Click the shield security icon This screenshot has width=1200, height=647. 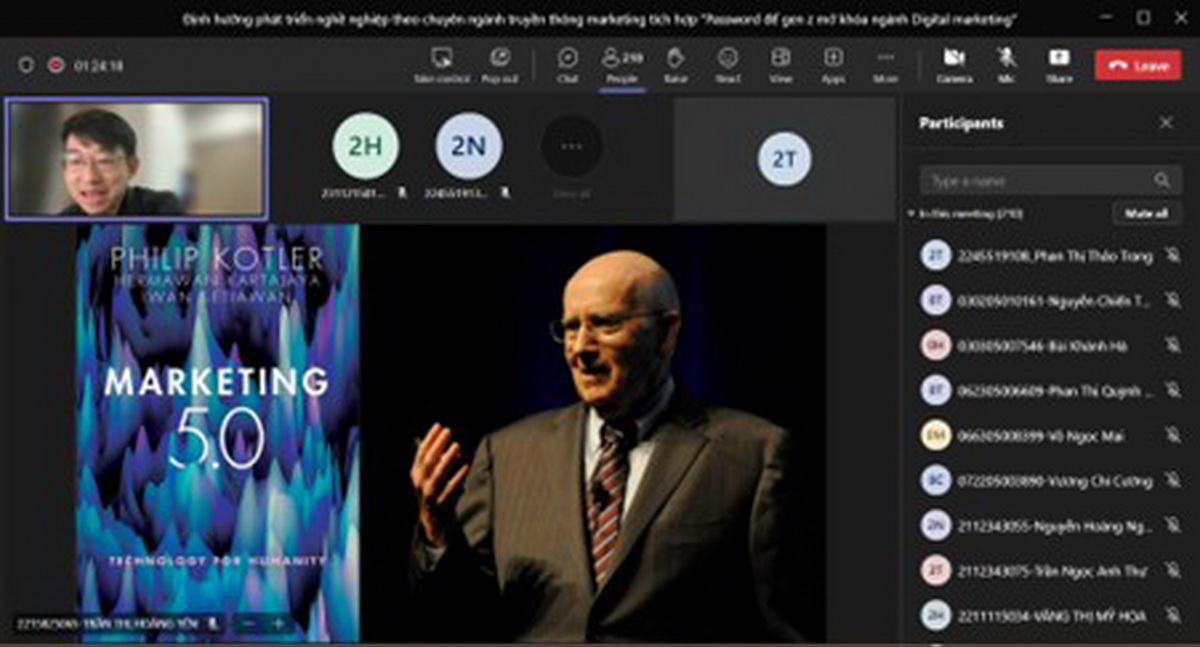click(x=27, y=65)
